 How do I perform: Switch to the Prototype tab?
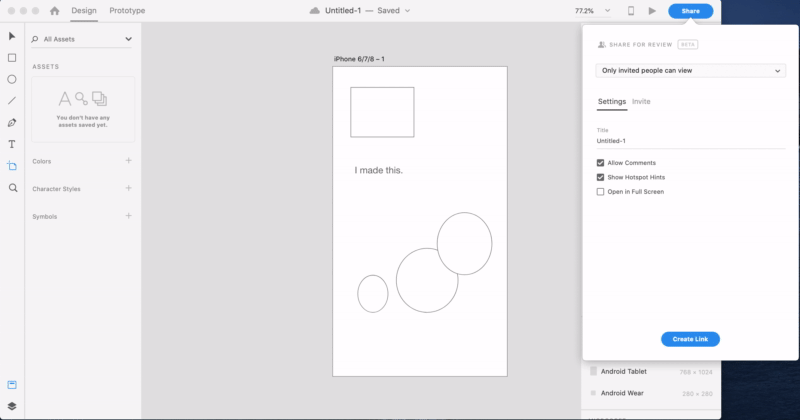pos(127,11)
